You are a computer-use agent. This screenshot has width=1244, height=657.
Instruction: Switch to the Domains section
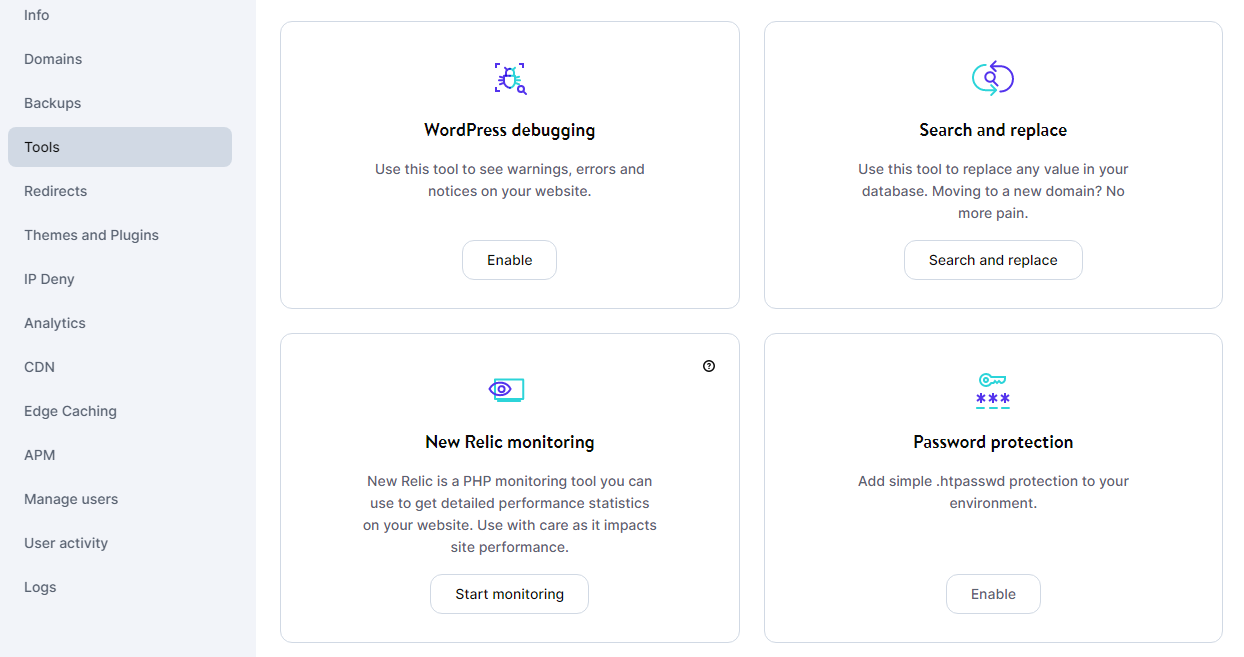point(53,59)
